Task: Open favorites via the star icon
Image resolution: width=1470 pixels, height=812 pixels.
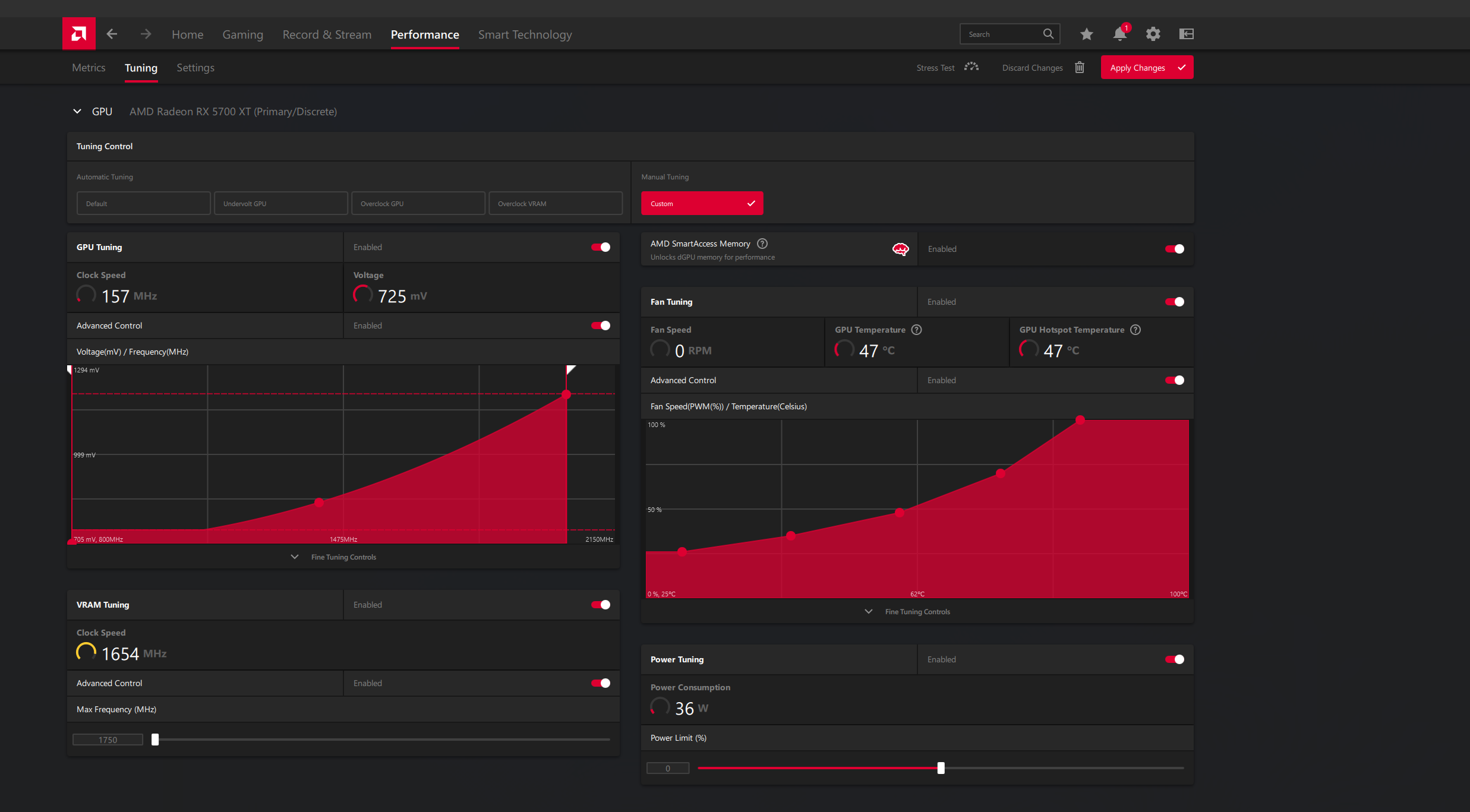Action: point(1086,34)
